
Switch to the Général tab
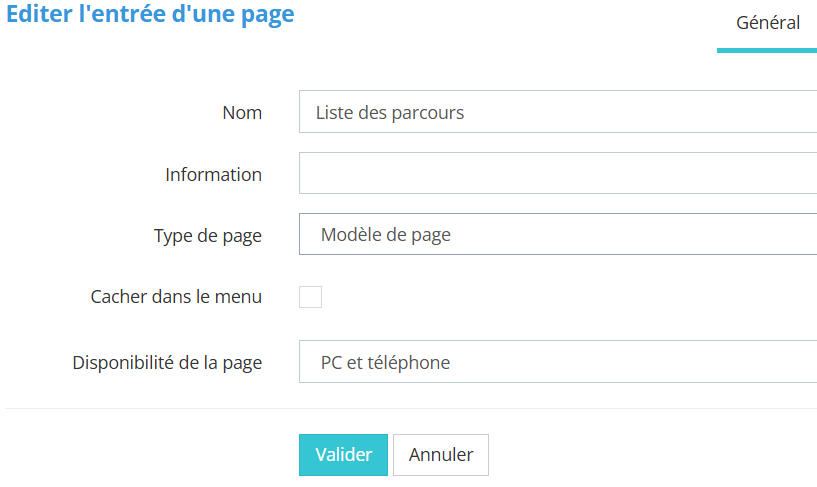tap(767, 23)
